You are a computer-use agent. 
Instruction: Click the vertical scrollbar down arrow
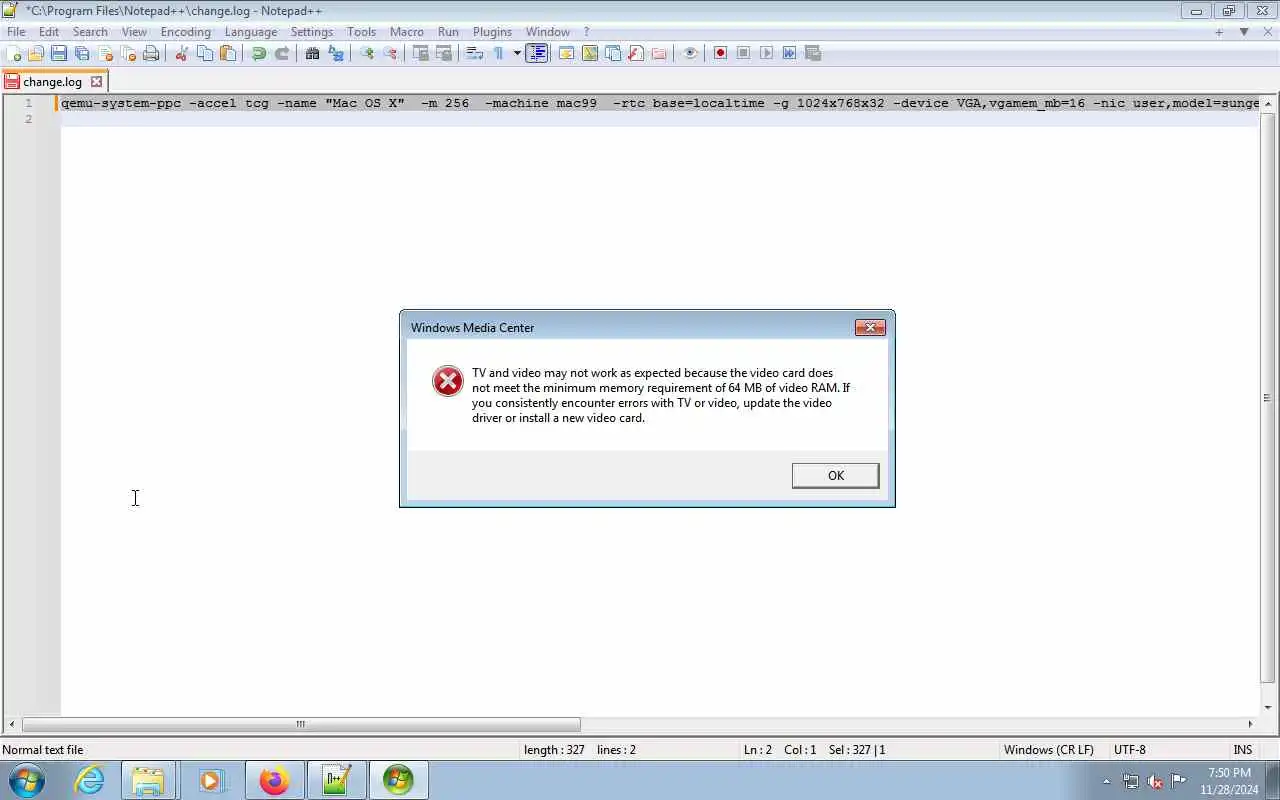coord(1268,708)
